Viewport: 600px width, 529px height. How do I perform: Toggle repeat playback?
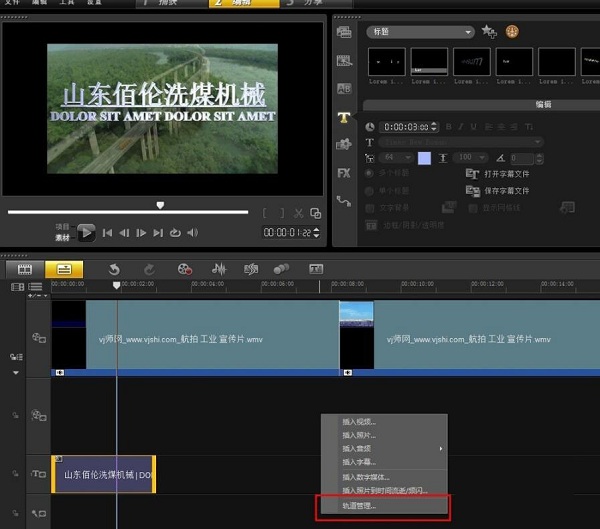pos(175,233)
